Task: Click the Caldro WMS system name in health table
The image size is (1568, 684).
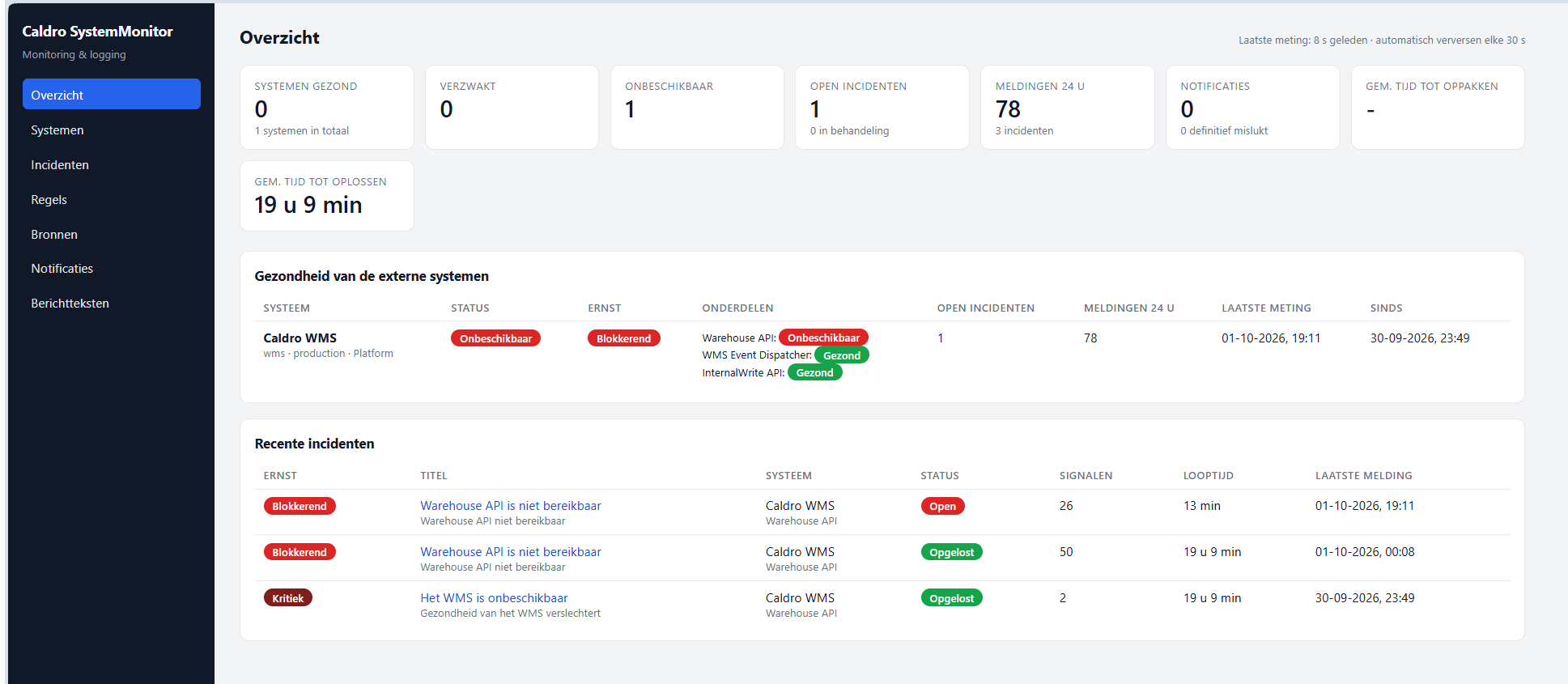Action: 300,338
